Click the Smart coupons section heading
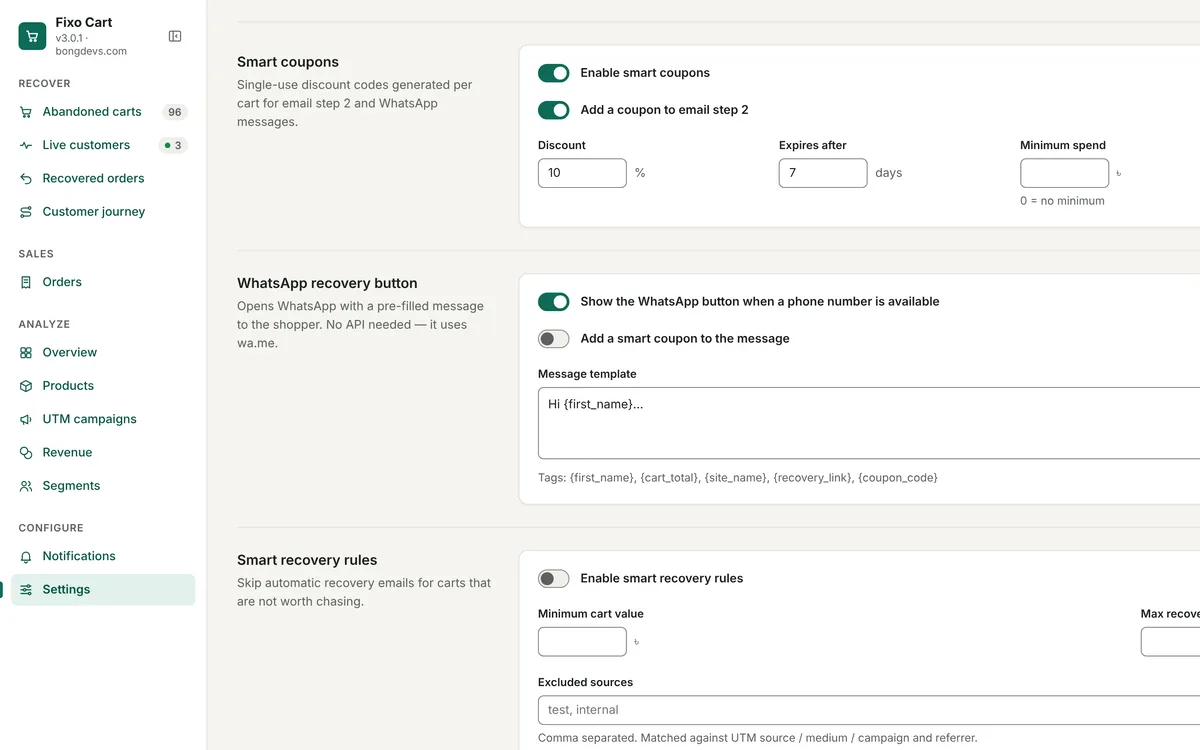1200x750 pixels. (x=288, y=62)
